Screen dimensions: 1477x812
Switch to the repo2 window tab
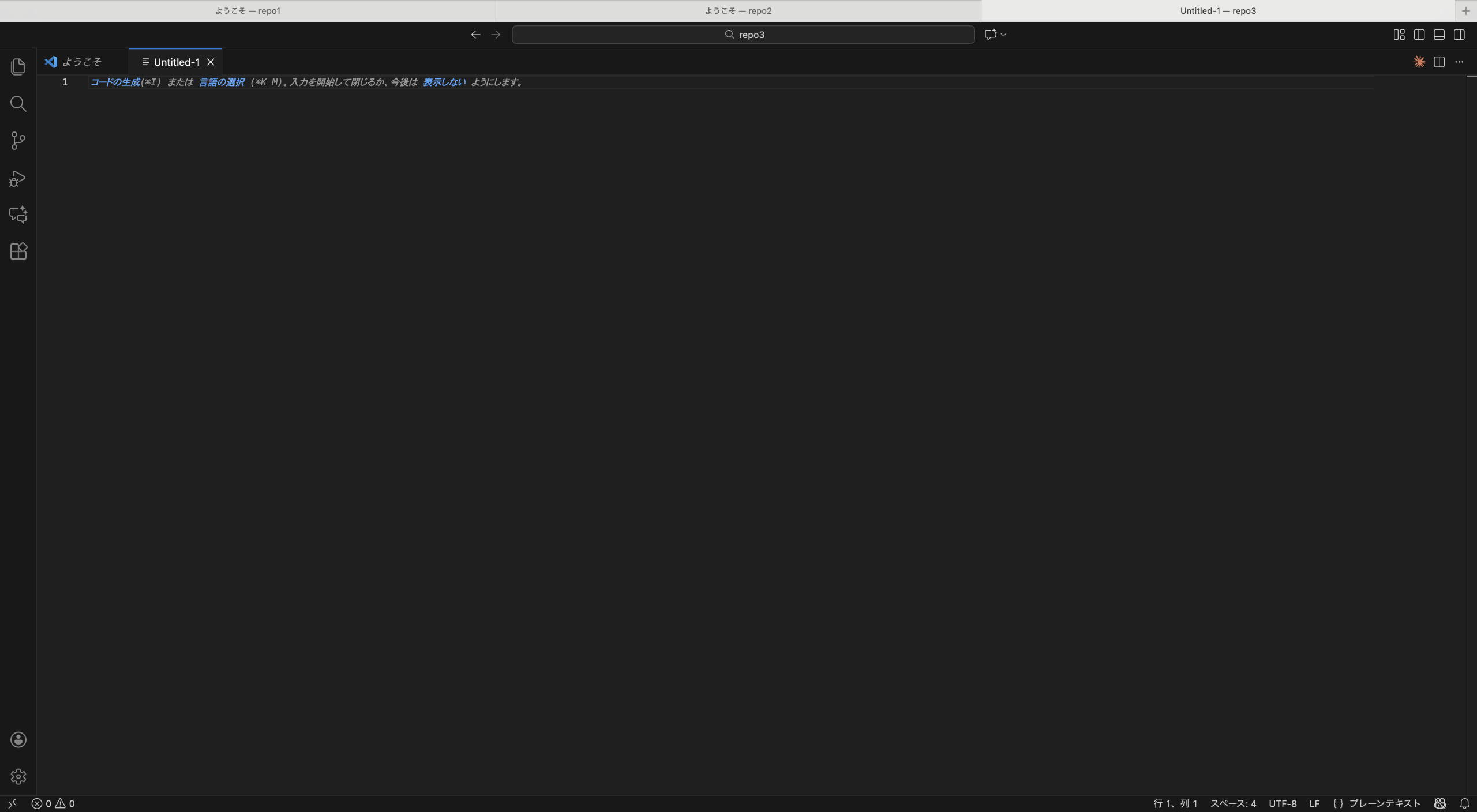tap(738, 11)
